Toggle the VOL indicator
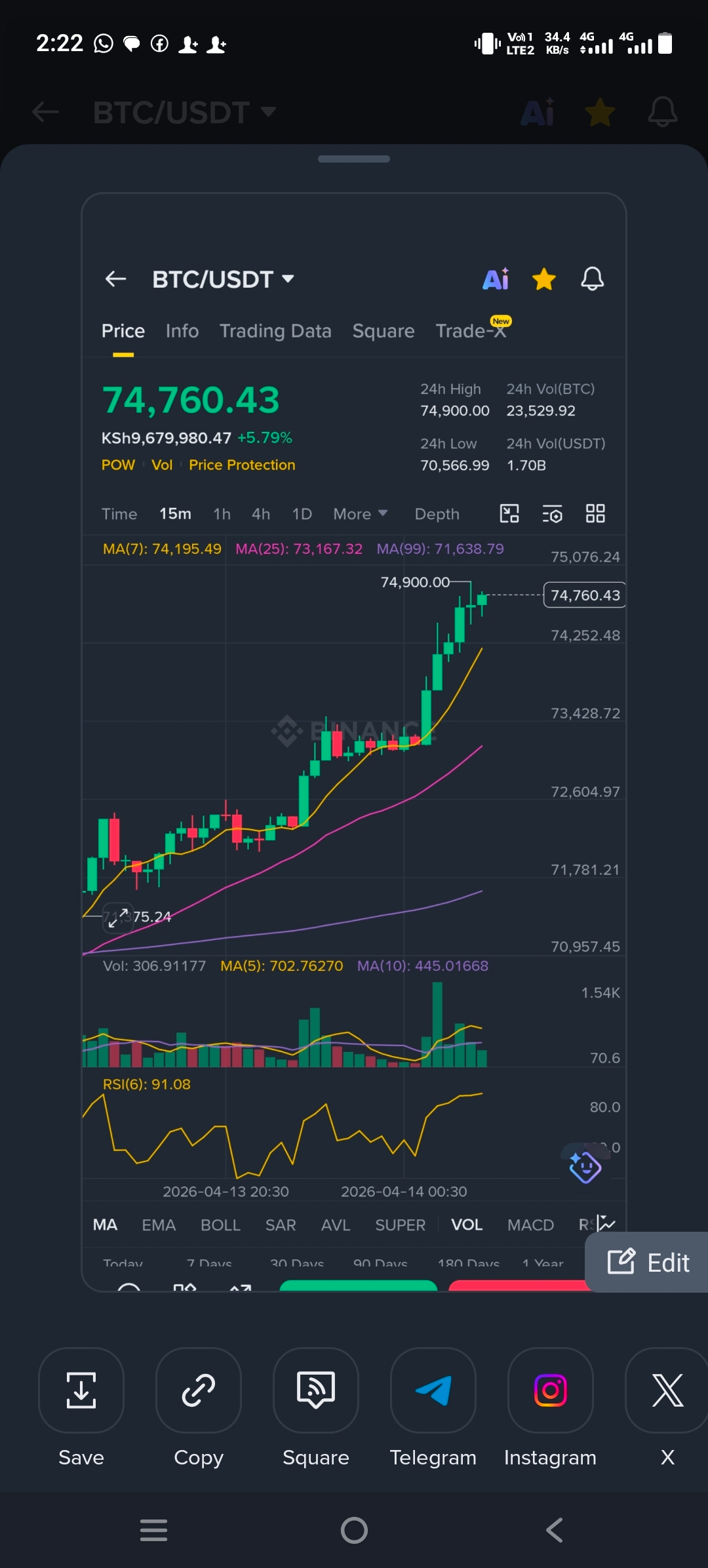Screen dimensions: 708x1568 (x=467, y=1225)
